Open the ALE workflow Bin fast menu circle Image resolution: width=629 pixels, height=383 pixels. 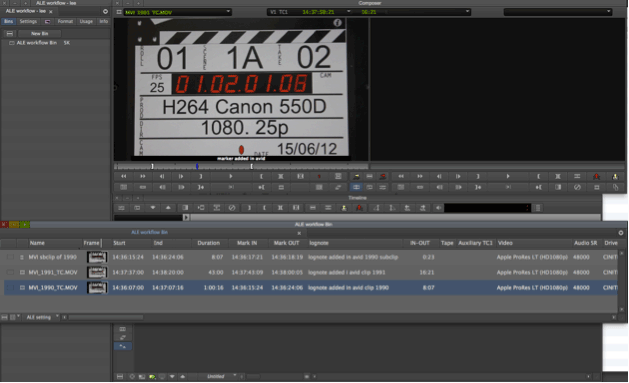tap(621, 233)
